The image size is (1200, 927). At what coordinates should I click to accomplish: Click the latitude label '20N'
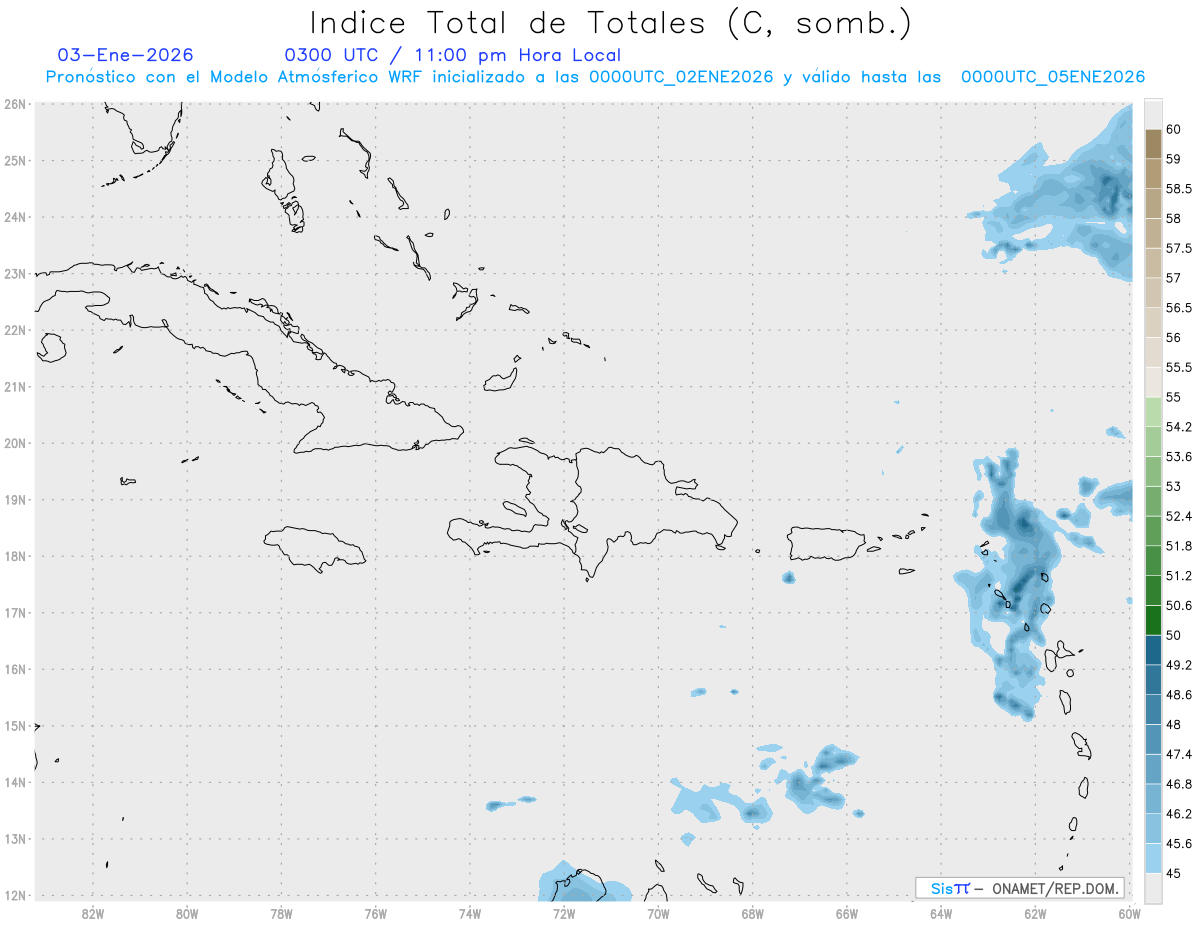pyautogui.click(x=15, y=443)
